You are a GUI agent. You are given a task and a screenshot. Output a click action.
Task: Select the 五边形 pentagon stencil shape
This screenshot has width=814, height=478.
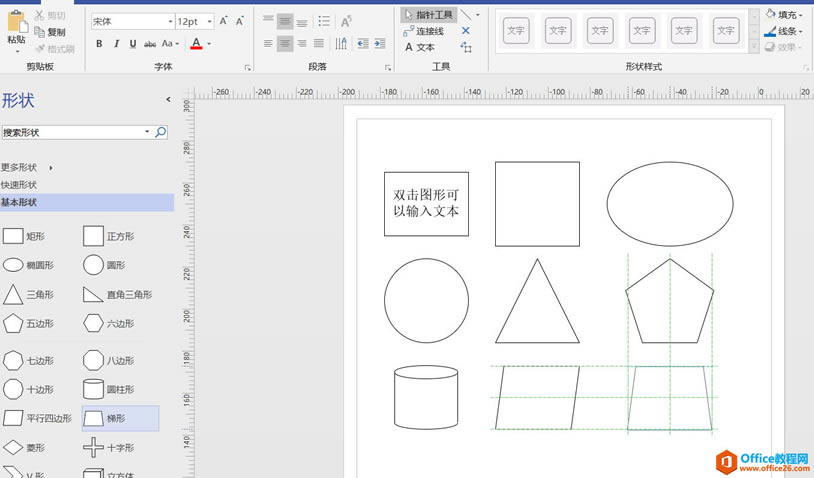point(28,323)
